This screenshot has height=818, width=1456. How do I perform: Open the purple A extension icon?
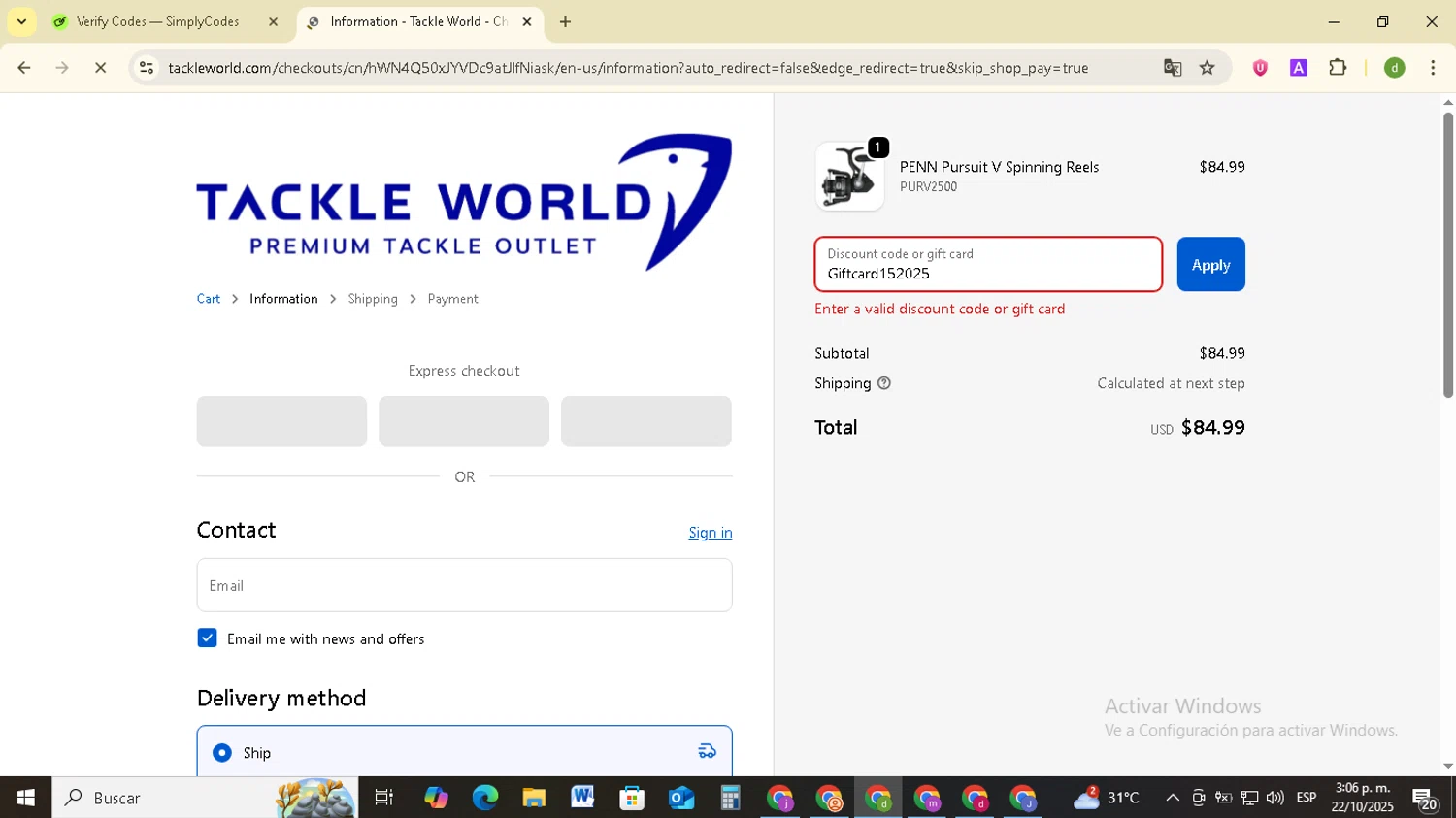1299,68
